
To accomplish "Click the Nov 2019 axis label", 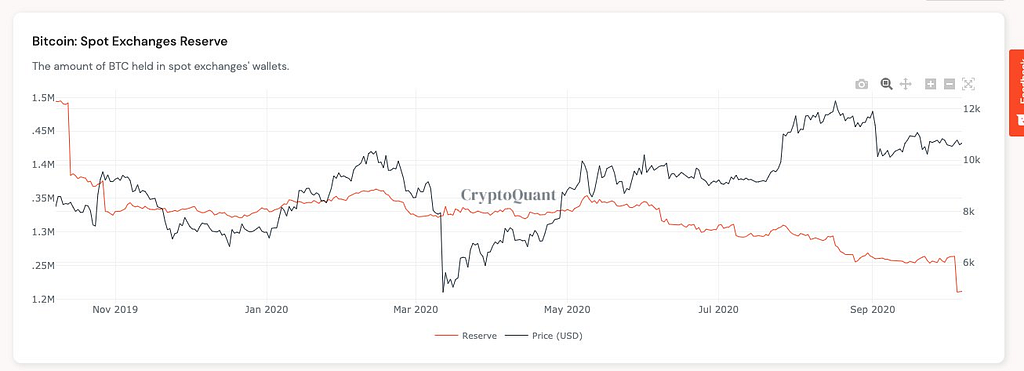I will [x=115, y=309].
